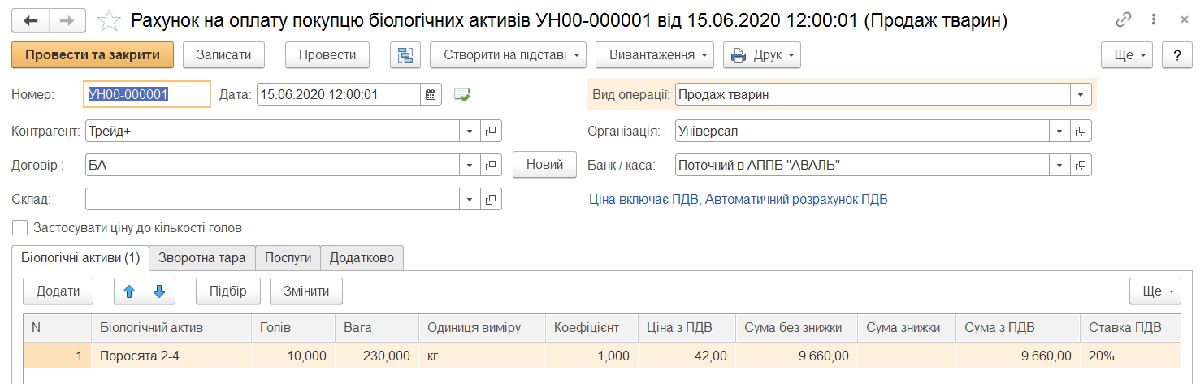Image resolution: width=1200 pixels, height=384 pixels.
Task: Move row up with blue arrow
Action: (x=128, y=291)
